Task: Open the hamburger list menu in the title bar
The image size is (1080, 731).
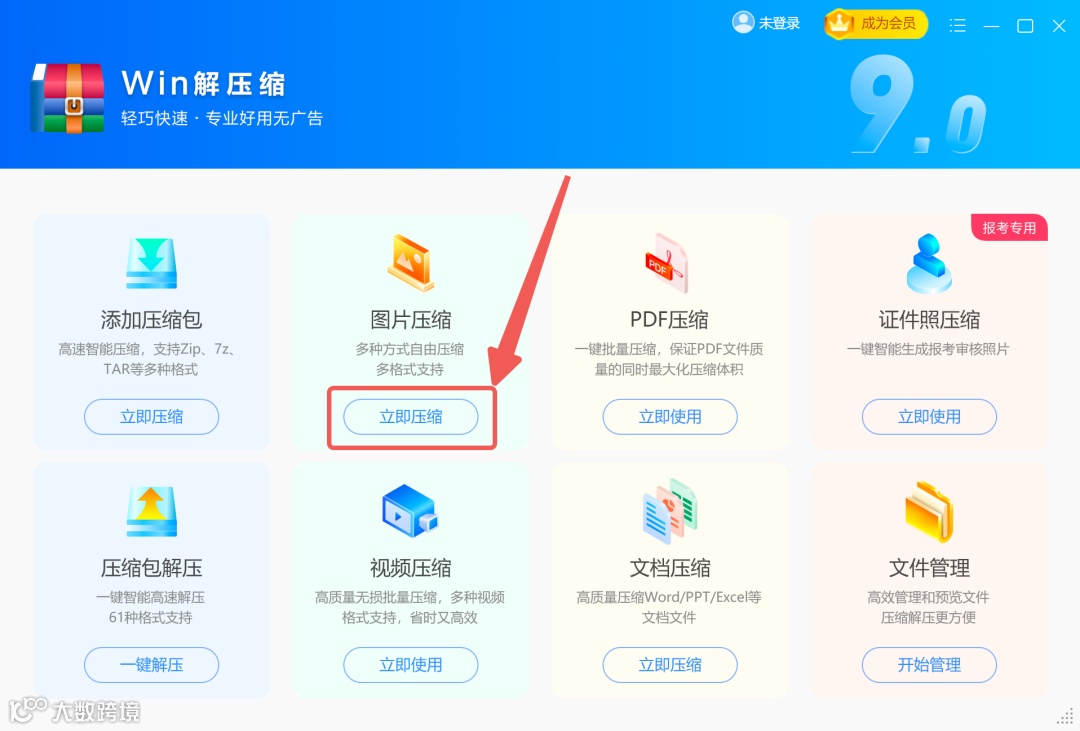Action: (x=957, y=25)
